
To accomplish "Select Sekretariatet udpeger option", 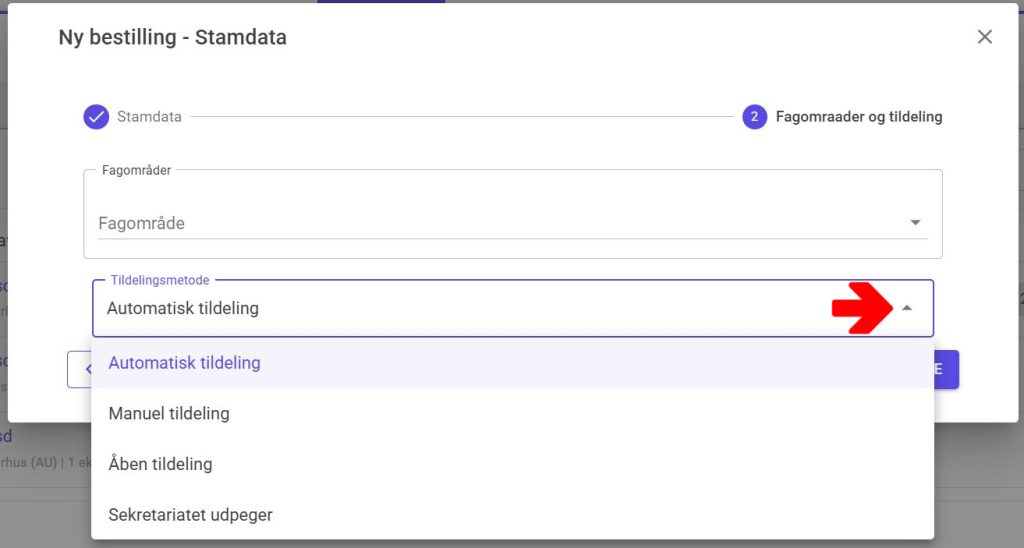I will click(190, 515).
